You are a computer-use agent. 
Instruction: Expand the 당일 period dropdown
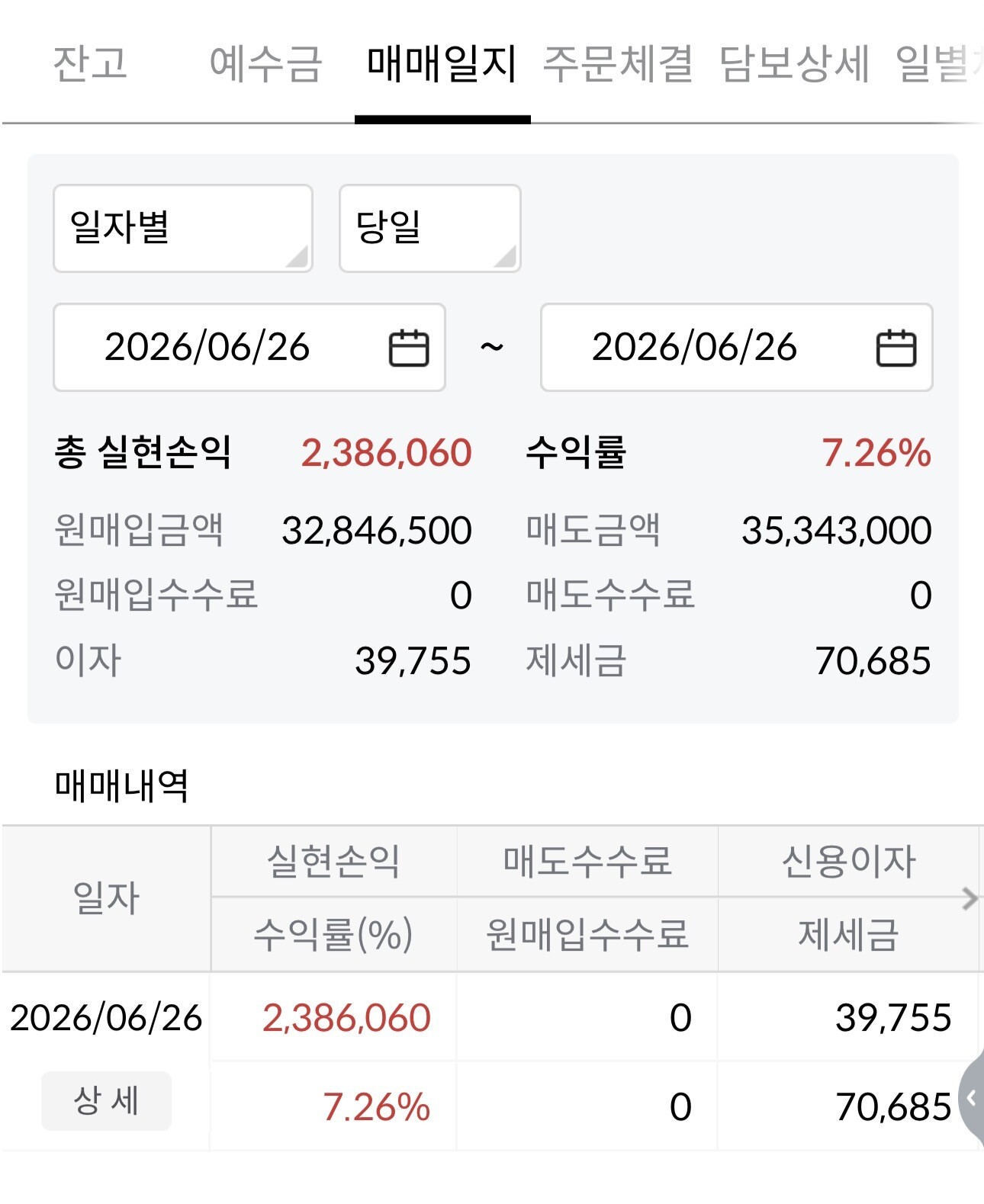click(430, 228)
